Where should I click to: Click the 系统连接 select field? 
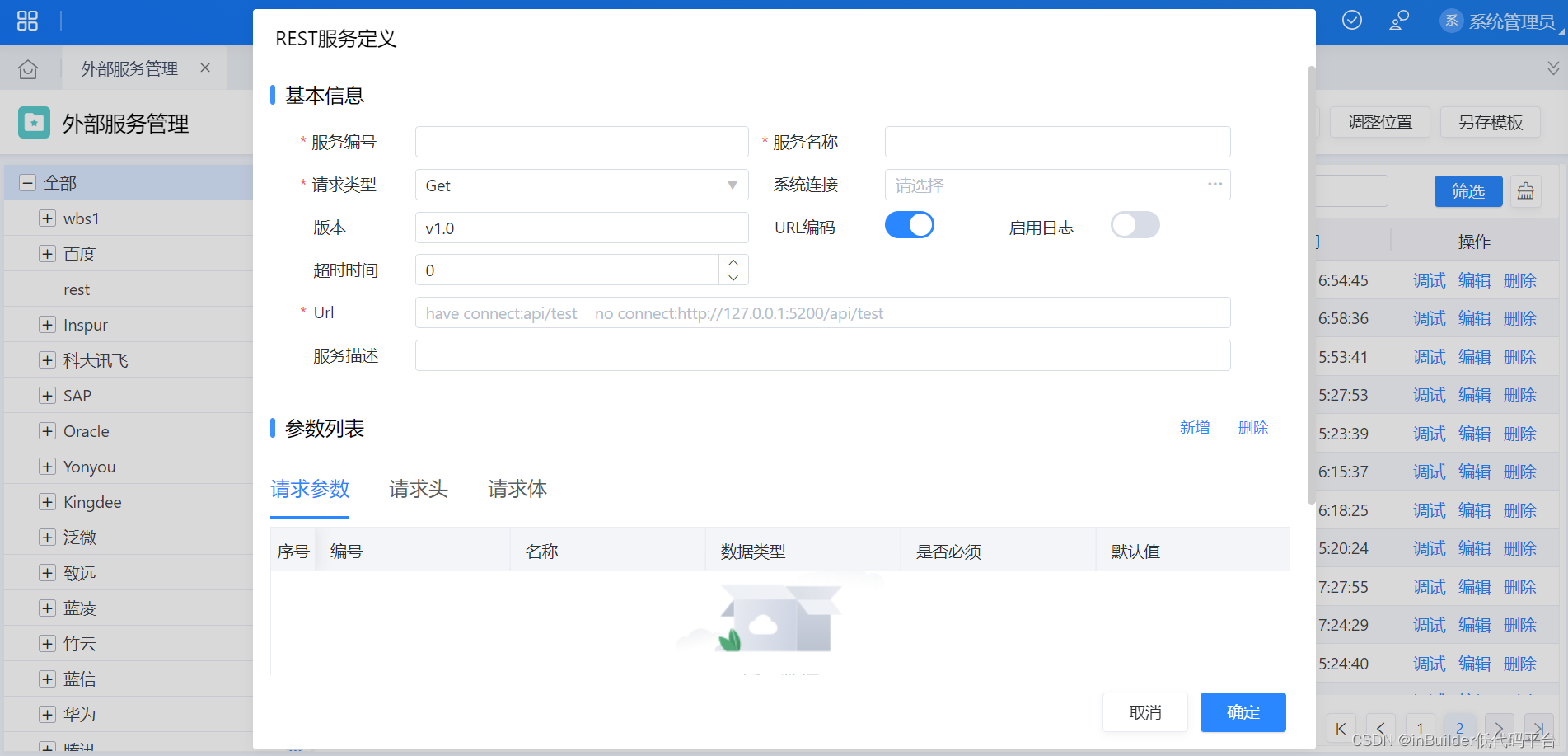tap(1058, 185)
